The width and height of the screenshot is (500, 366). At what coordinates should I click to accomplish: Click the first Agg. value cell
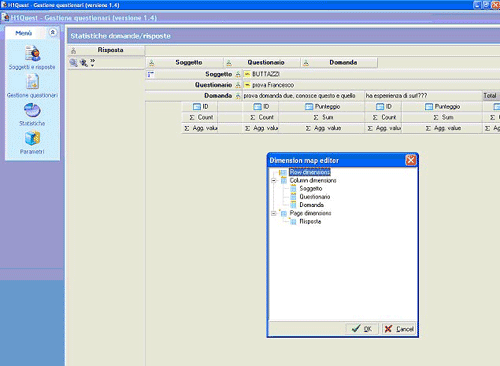[x=200, y=128]
